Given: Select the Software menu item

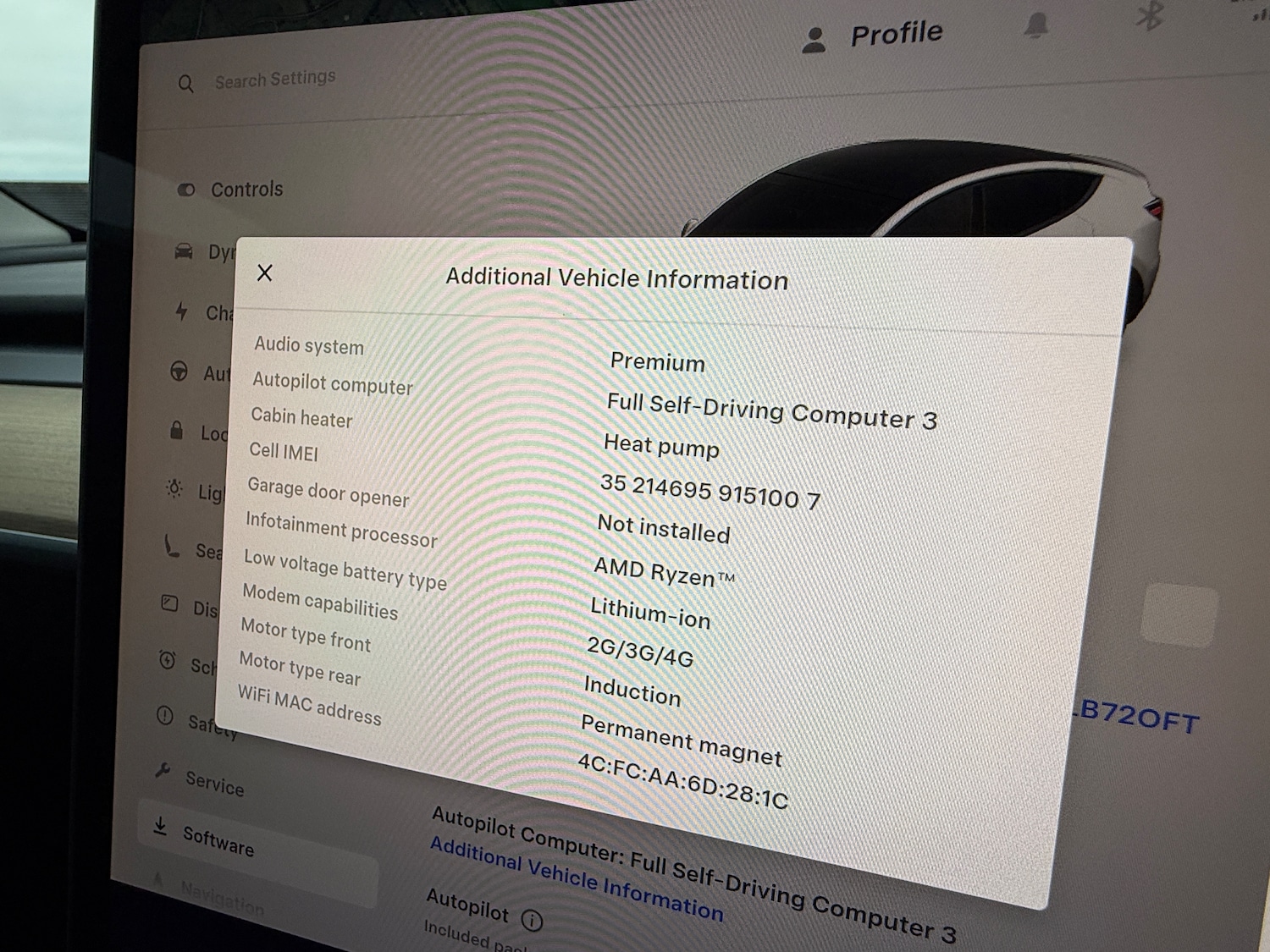Looking at the screenshot, I should pyautogui.click(x=218, y=840).
